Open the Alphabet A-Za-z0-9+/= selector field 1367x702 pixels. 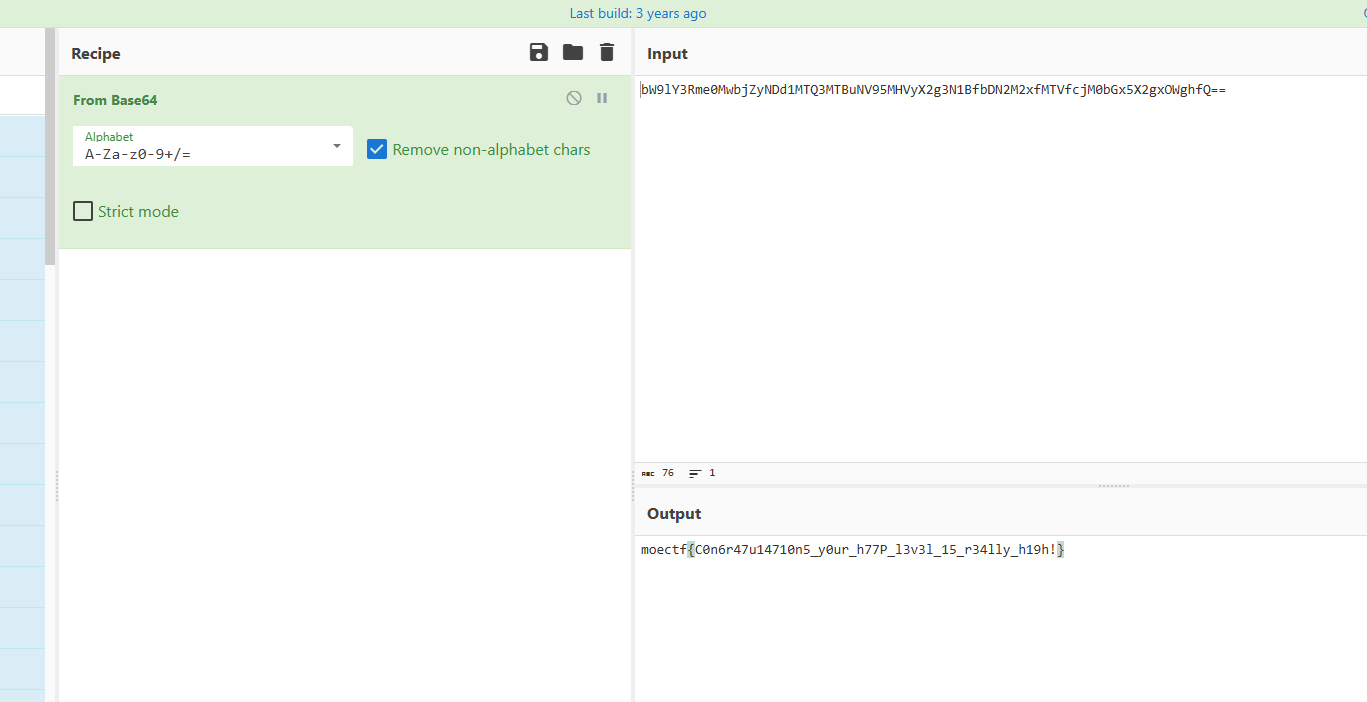[x=200, y=154]
